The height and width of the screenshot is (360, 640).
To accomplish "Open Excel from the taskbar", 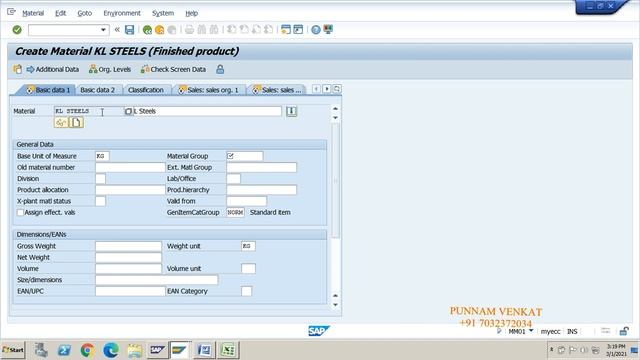I will pyautogui.click(x=228, y=350).
